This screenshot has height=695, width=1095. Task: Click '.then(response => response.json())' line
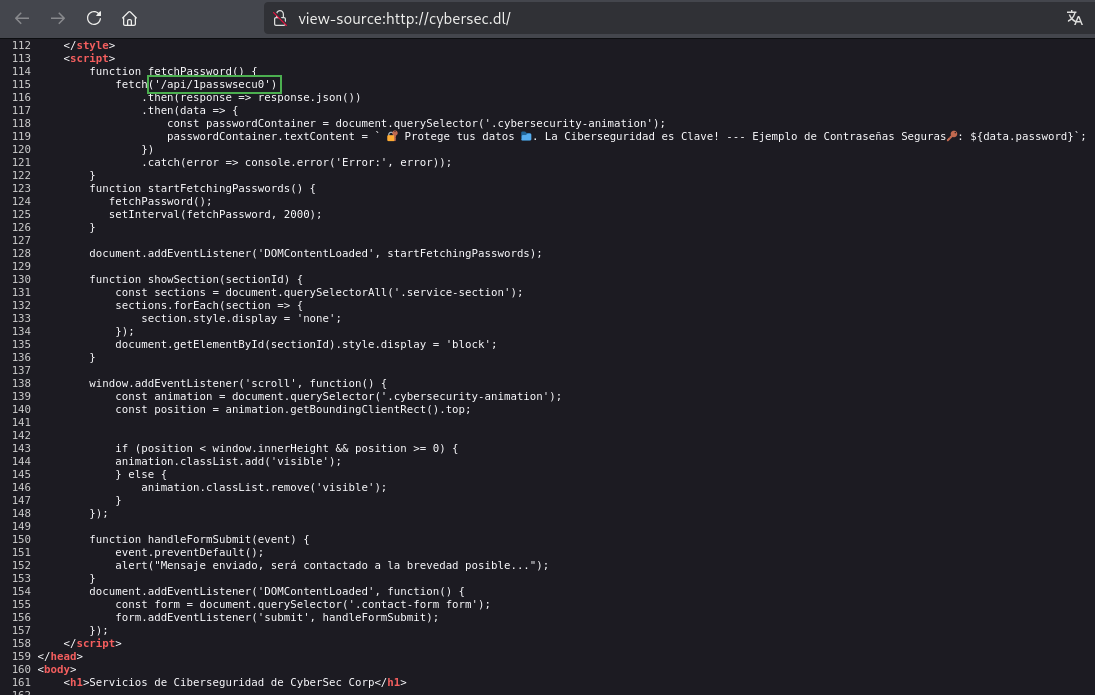point(251,98)
